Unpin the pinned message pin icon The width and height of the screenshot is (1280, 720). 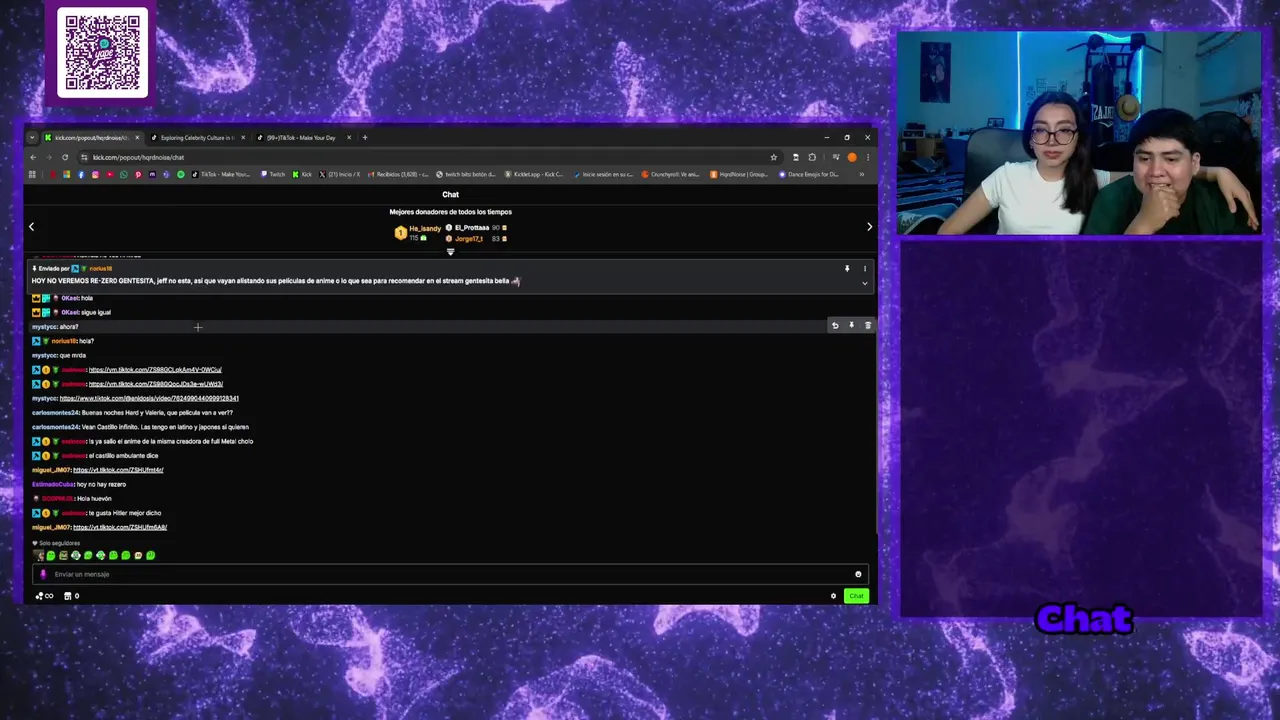tap(847, 269)
